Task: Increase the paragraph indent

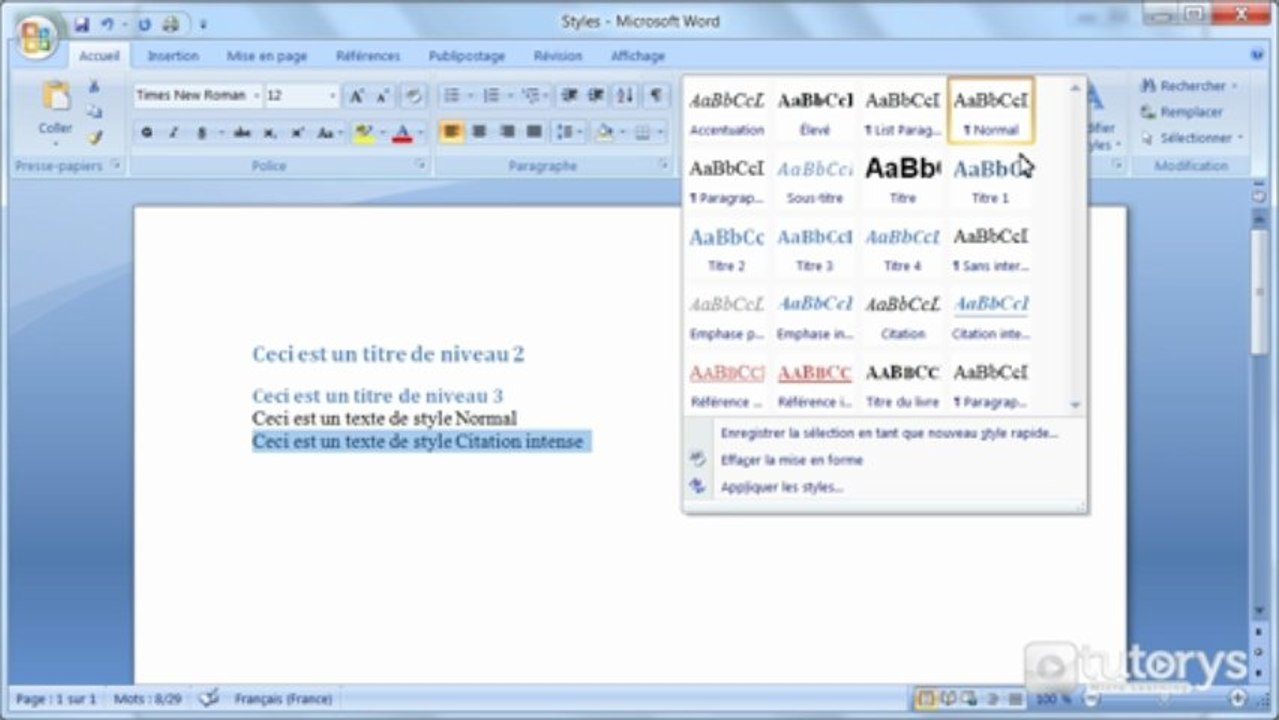Action: pyautogui.click(x=597, y=95)
